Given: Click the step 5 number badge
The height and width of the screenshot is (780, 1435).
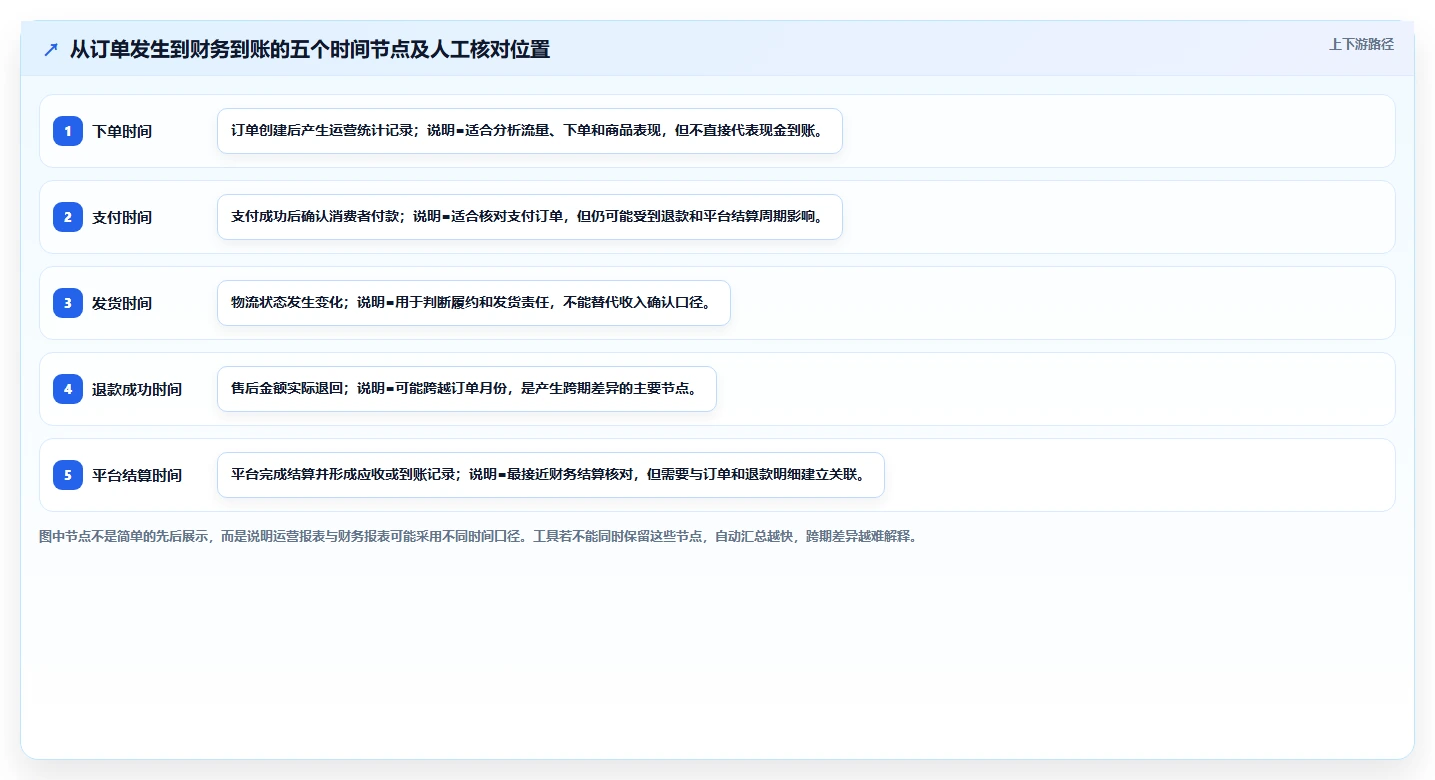Looking at the screenshot, I should (x=68, y=474).
